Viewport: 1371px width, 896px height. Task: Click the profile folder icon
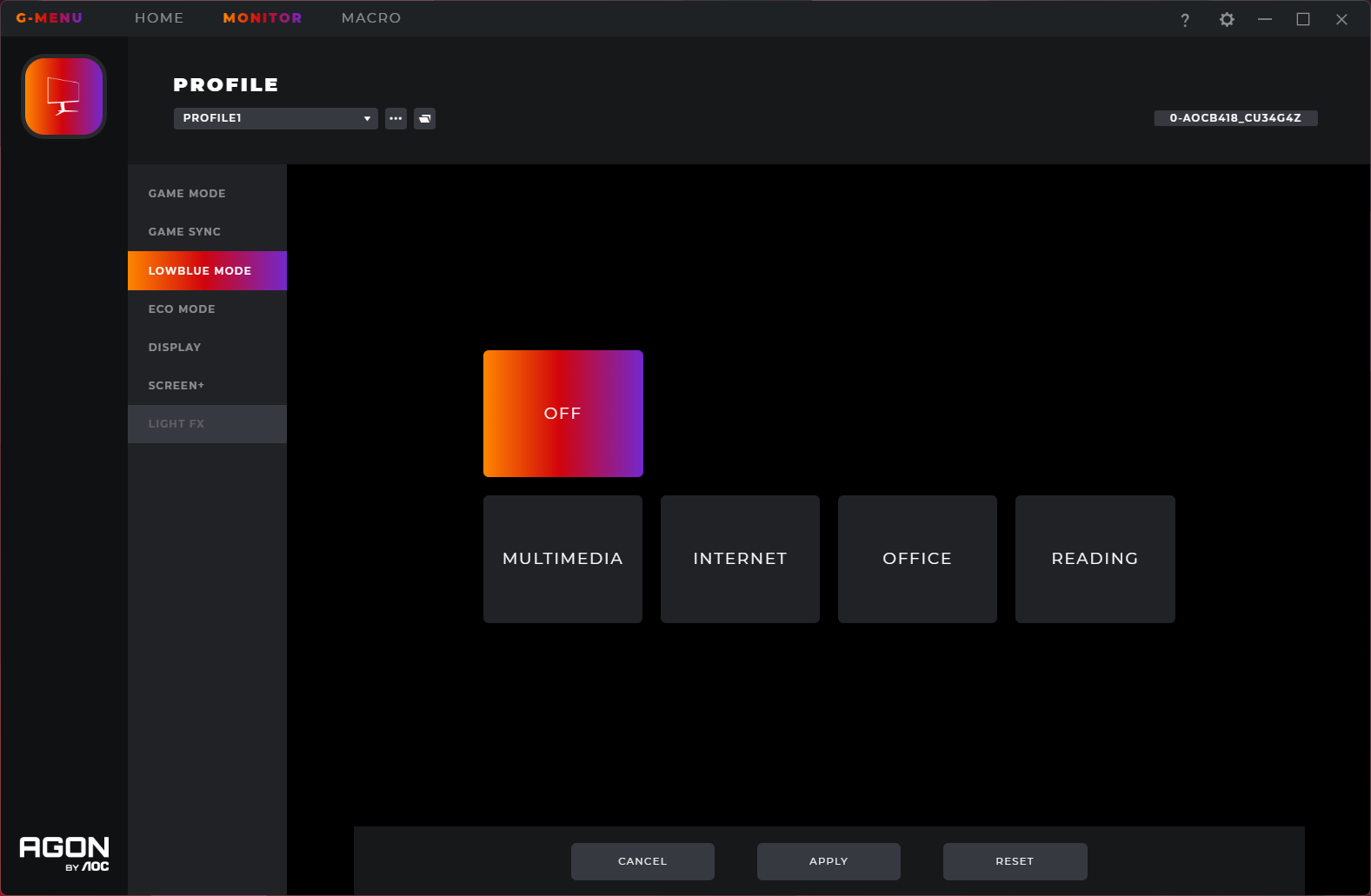pos(424,118)
